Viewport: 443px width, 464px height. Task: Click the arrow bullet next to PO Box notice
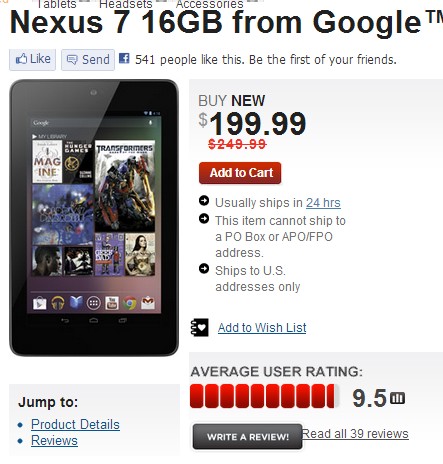point(204,219)
